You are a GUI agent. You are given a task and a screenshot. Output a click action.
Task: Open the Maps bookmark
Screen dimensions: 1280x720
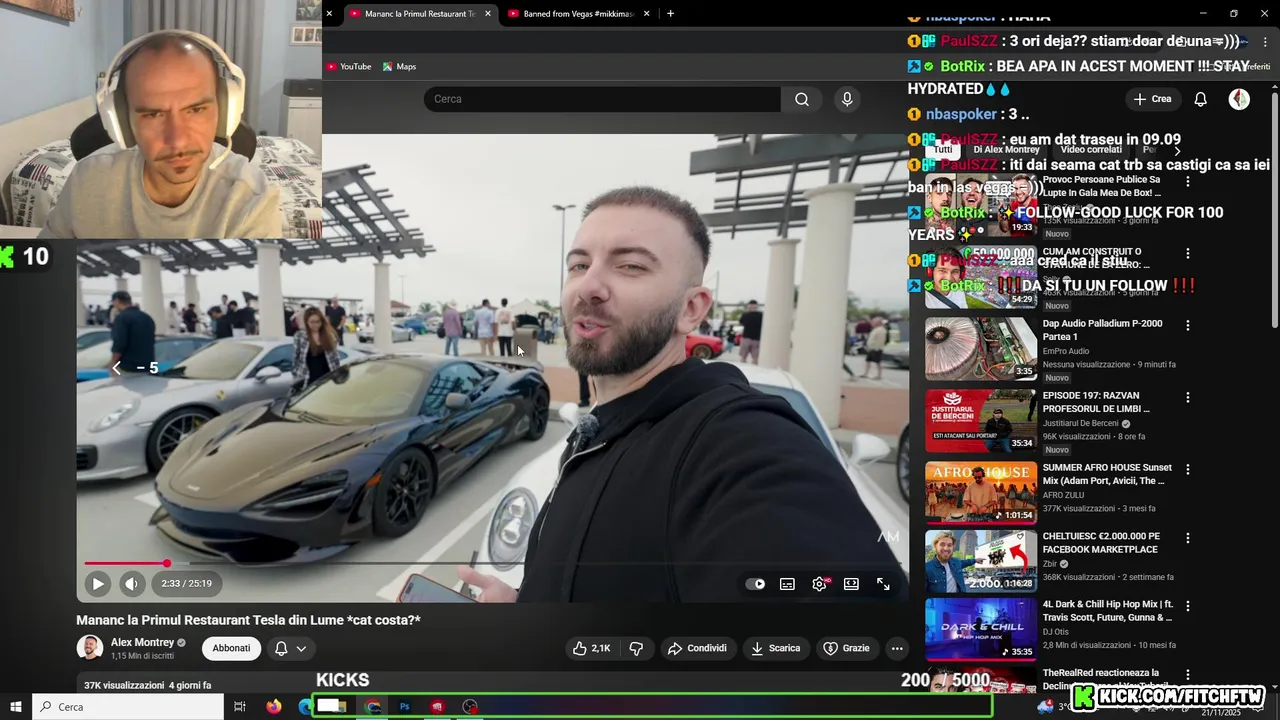click(399, 67)
